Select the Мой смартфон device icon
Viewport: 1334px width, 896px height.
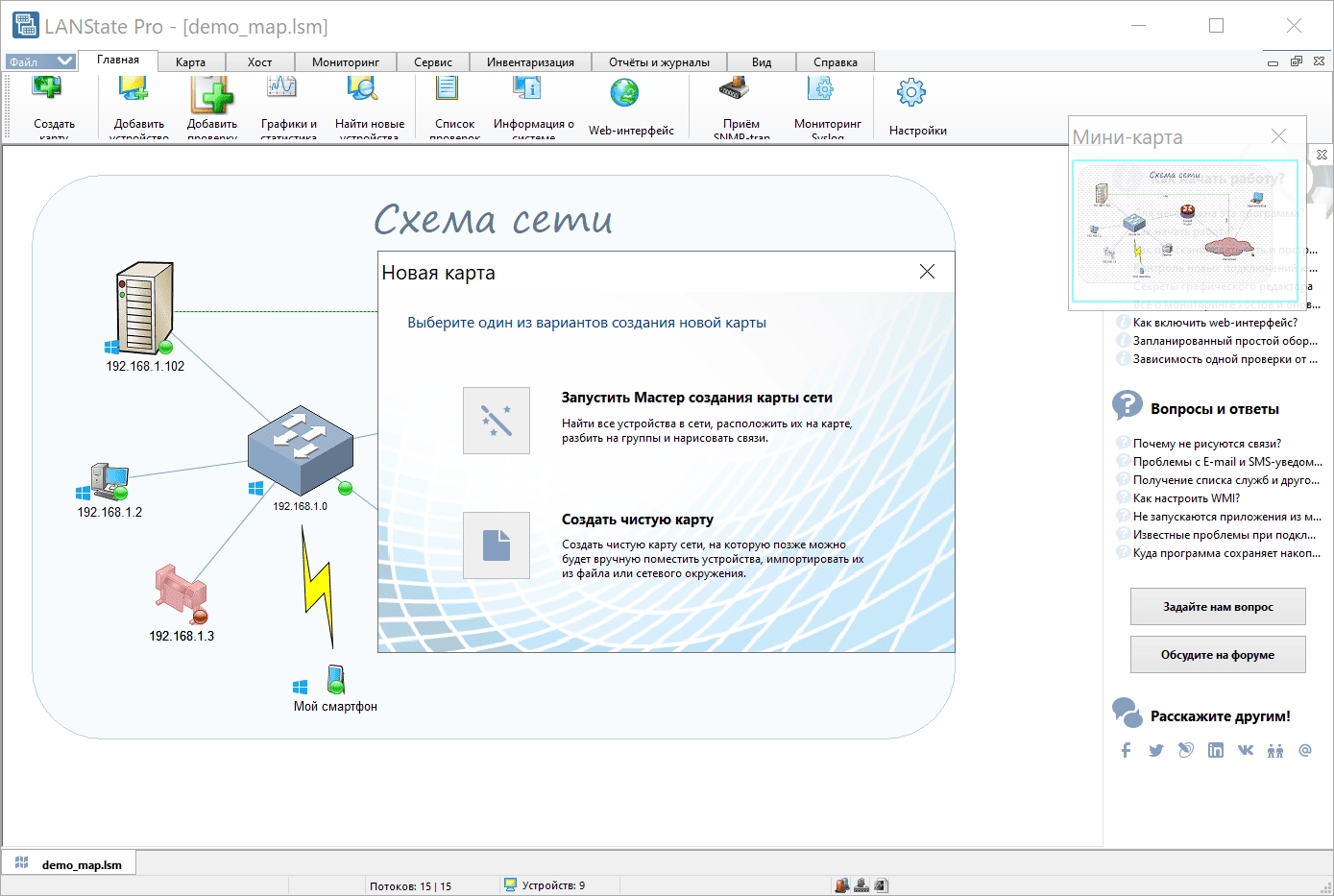tap(335, 680)
